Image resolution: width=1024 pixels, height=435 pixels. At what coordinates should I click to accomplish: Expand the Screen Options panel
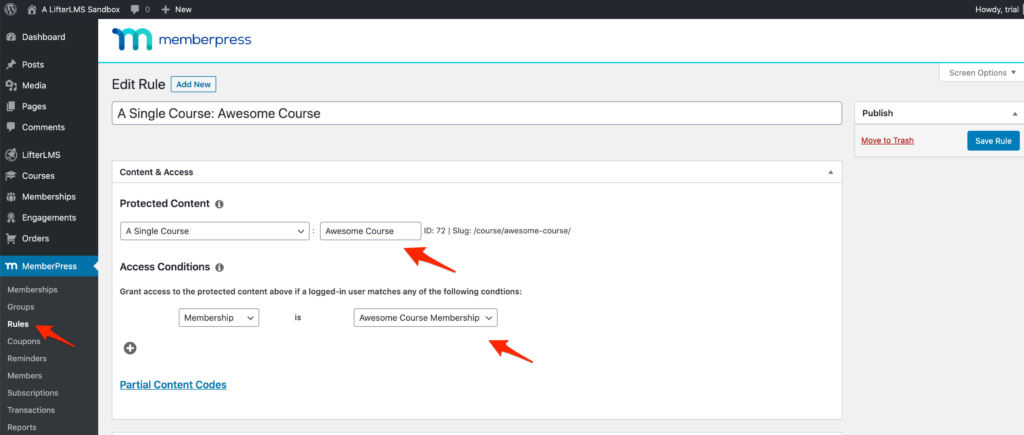[982, 72]
